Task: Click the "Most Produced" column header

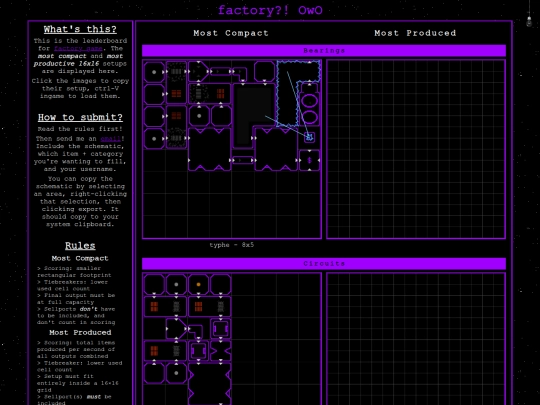Action: (x=415, y=33)
